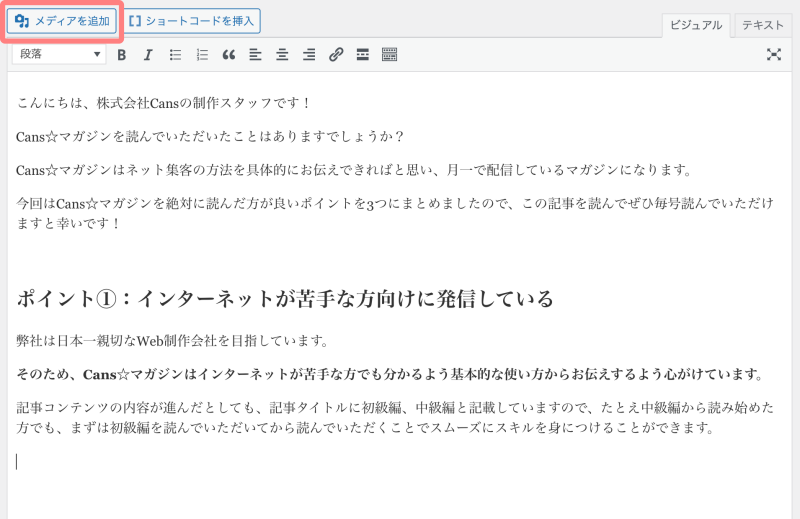Align text to the right

[309, 55]
